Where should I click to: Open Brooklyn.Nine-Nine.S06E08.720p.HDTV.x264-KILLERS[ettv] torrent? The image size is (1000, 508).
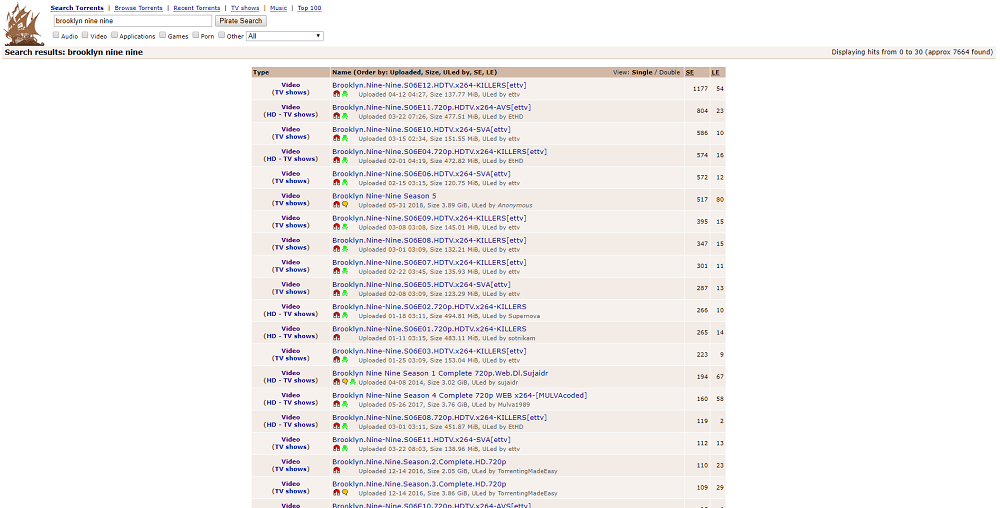click(439, 417)
